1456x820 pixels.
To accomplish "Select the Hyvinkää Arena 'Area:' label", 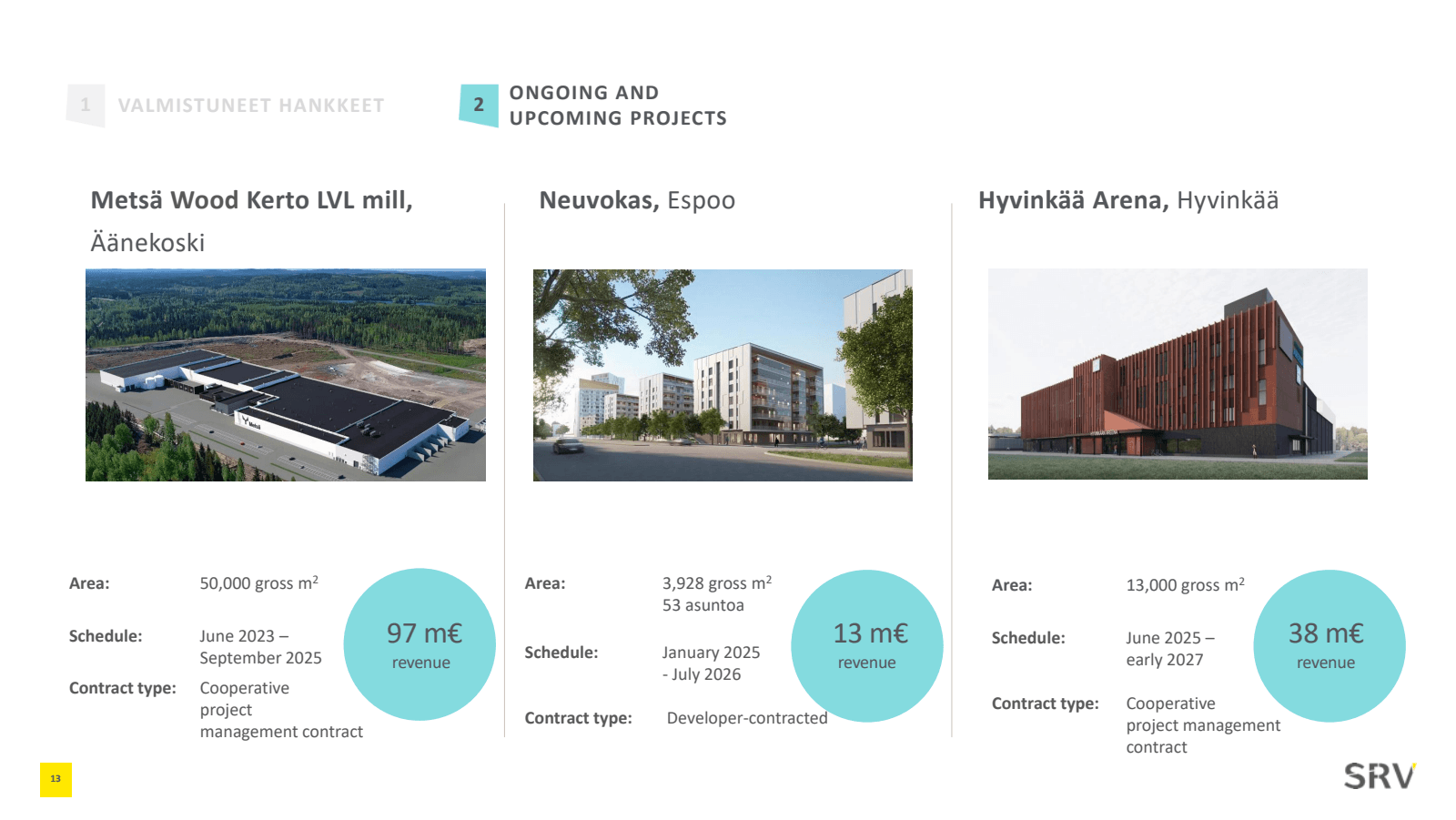I will click(1012, 585).
